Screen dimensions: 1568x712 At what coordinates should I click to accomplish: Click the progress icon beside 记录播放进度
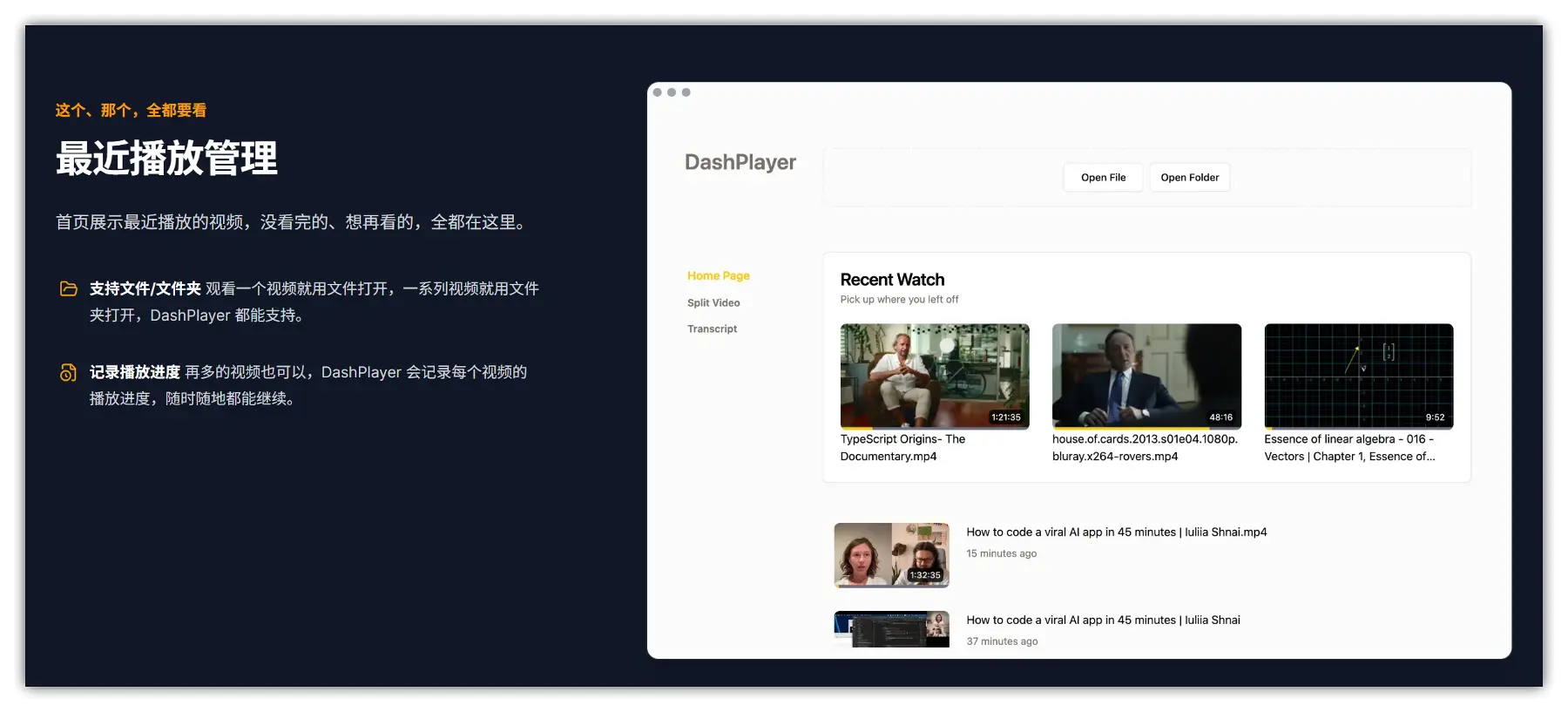click(68, 372)
